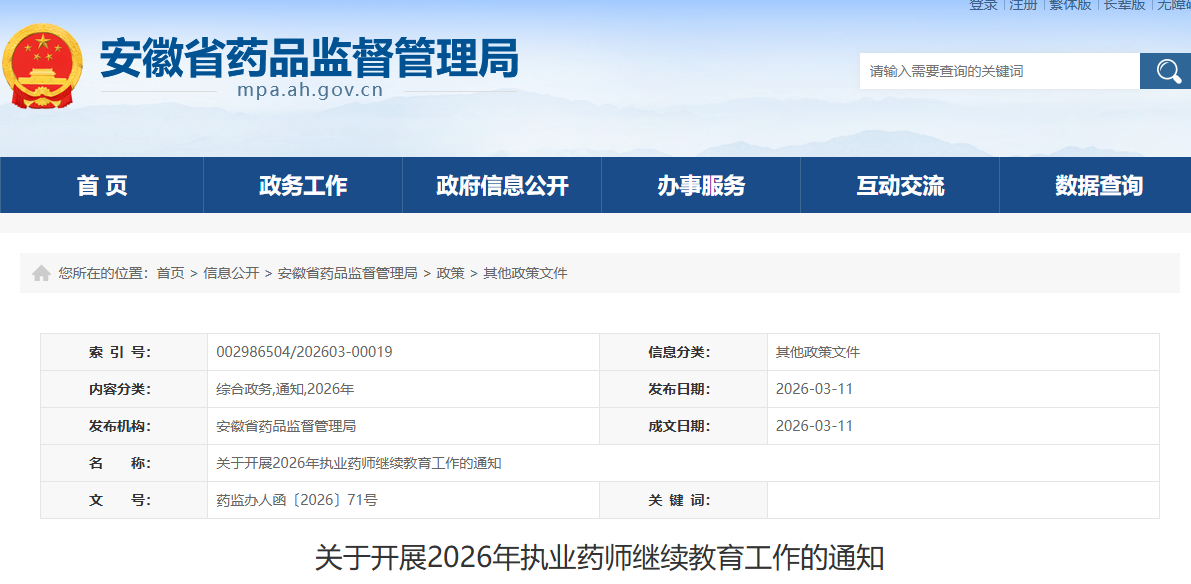This screenshot has height=584, width=1191.
Task: Click 安徽省药品监督管理局 breadcrumb link
Action: click(347, 273)
